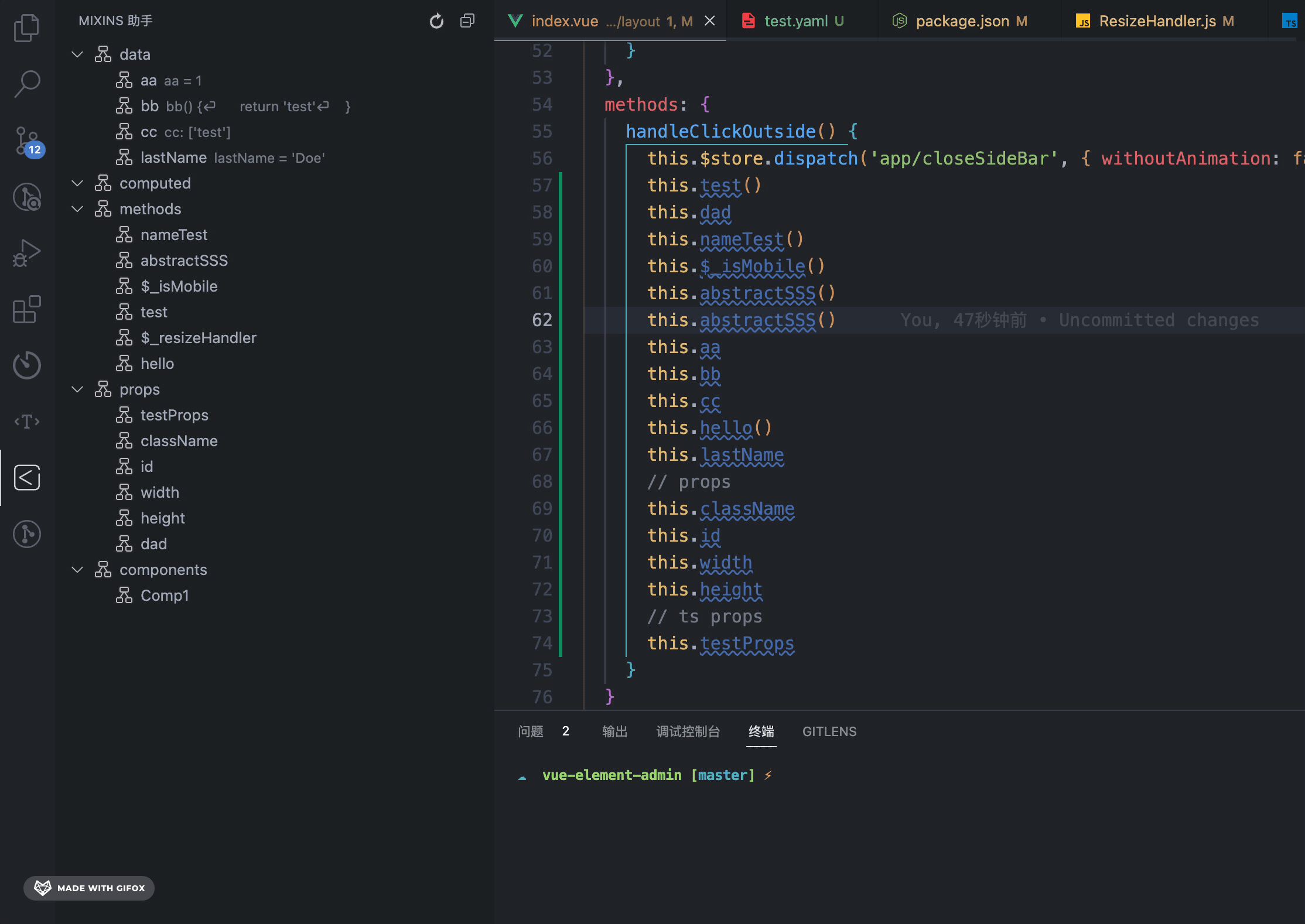Image resolution: width=1305 pixels, height=924 pixels.
Task: Collapse the data tree section
Action: (x=77, y=54)
